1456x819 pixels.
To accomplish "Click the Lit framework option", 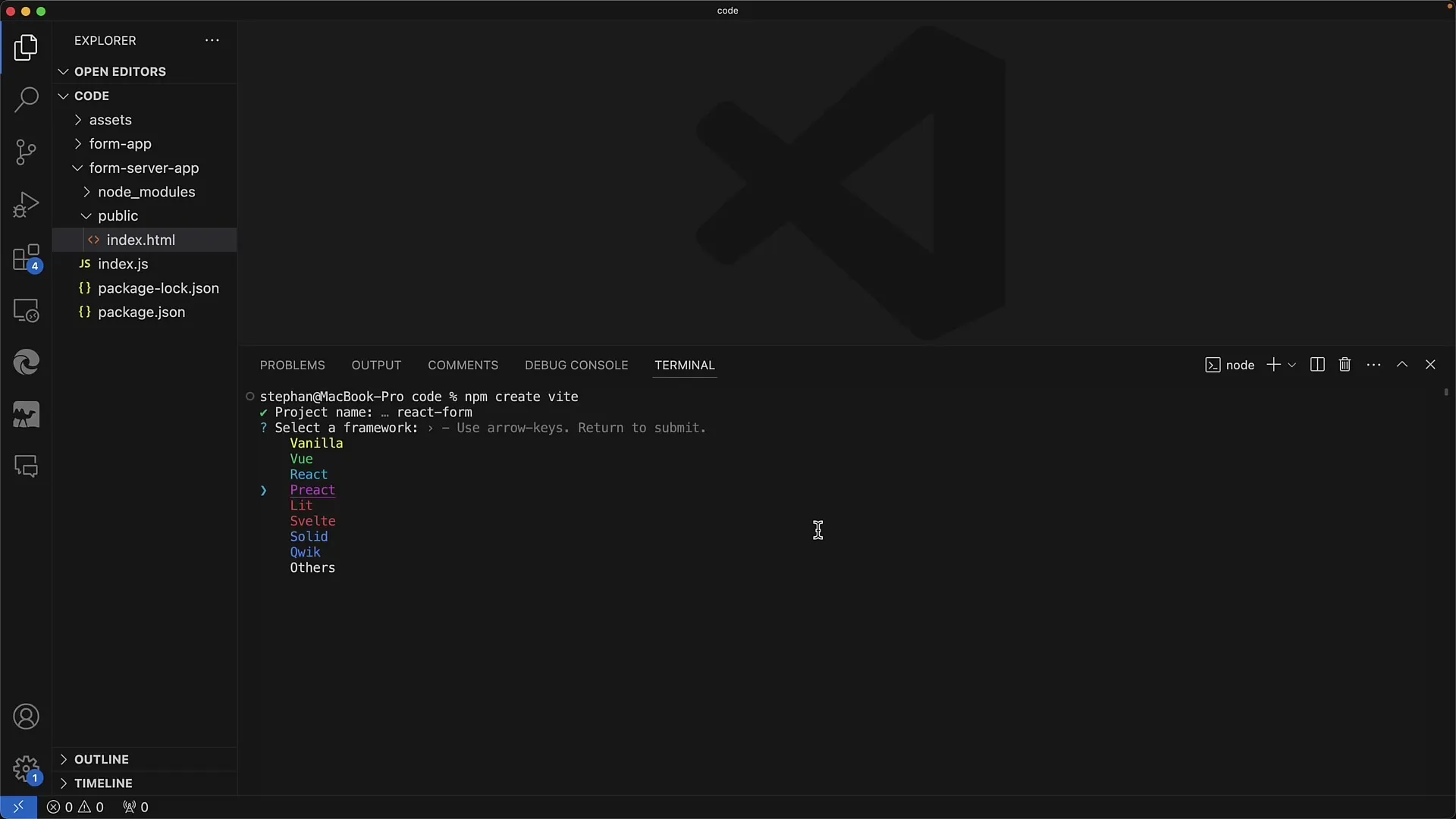I will point(301,506).
